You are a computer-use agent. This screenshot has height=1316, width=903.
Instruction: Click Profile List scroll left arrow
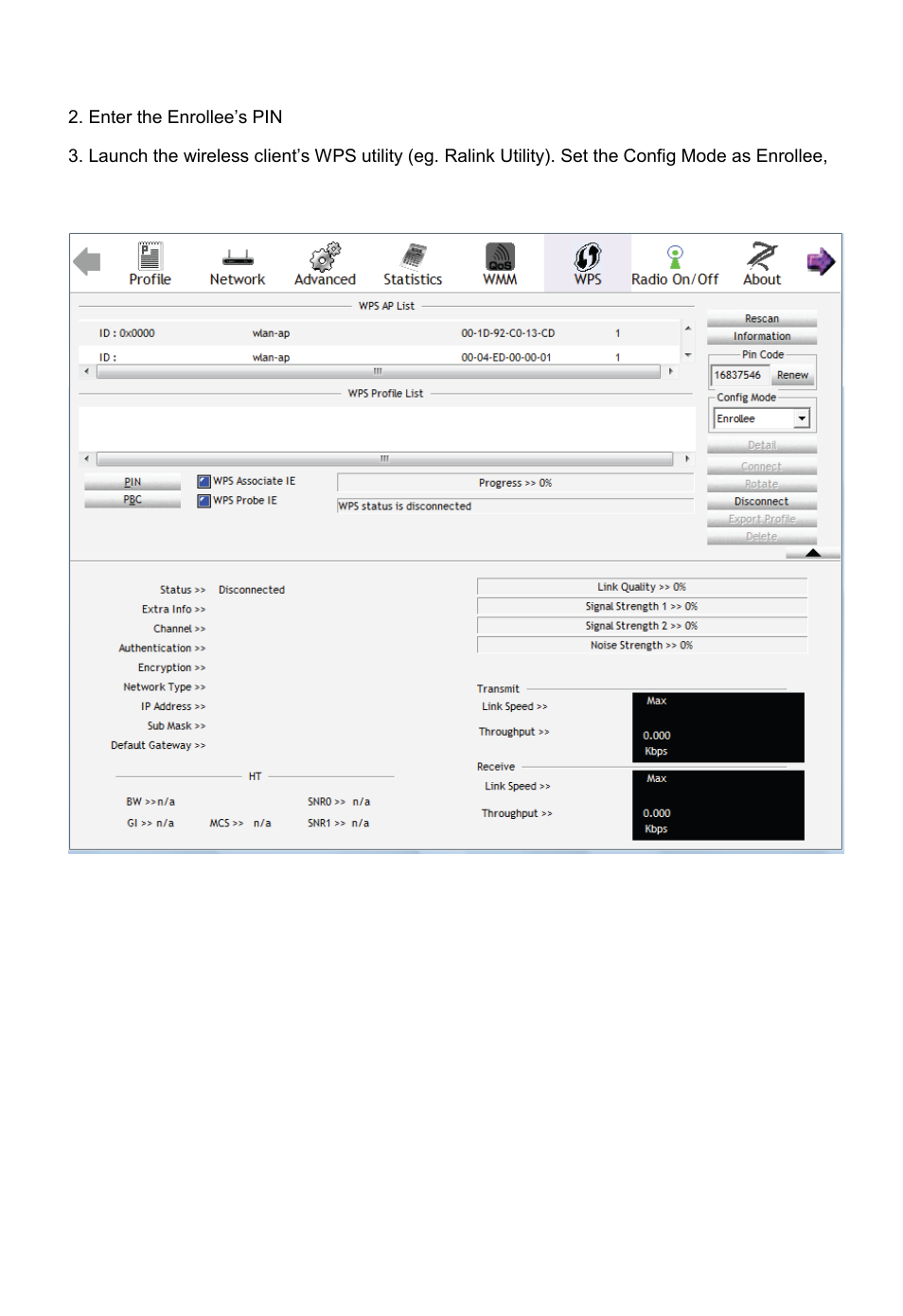(86, 458)
